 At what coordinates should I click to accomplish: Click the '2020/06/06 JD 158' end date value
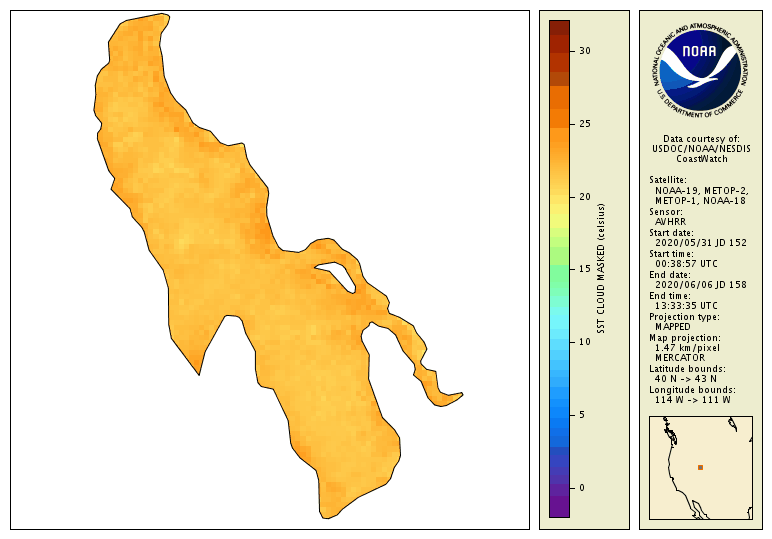(x=701, y=285)
